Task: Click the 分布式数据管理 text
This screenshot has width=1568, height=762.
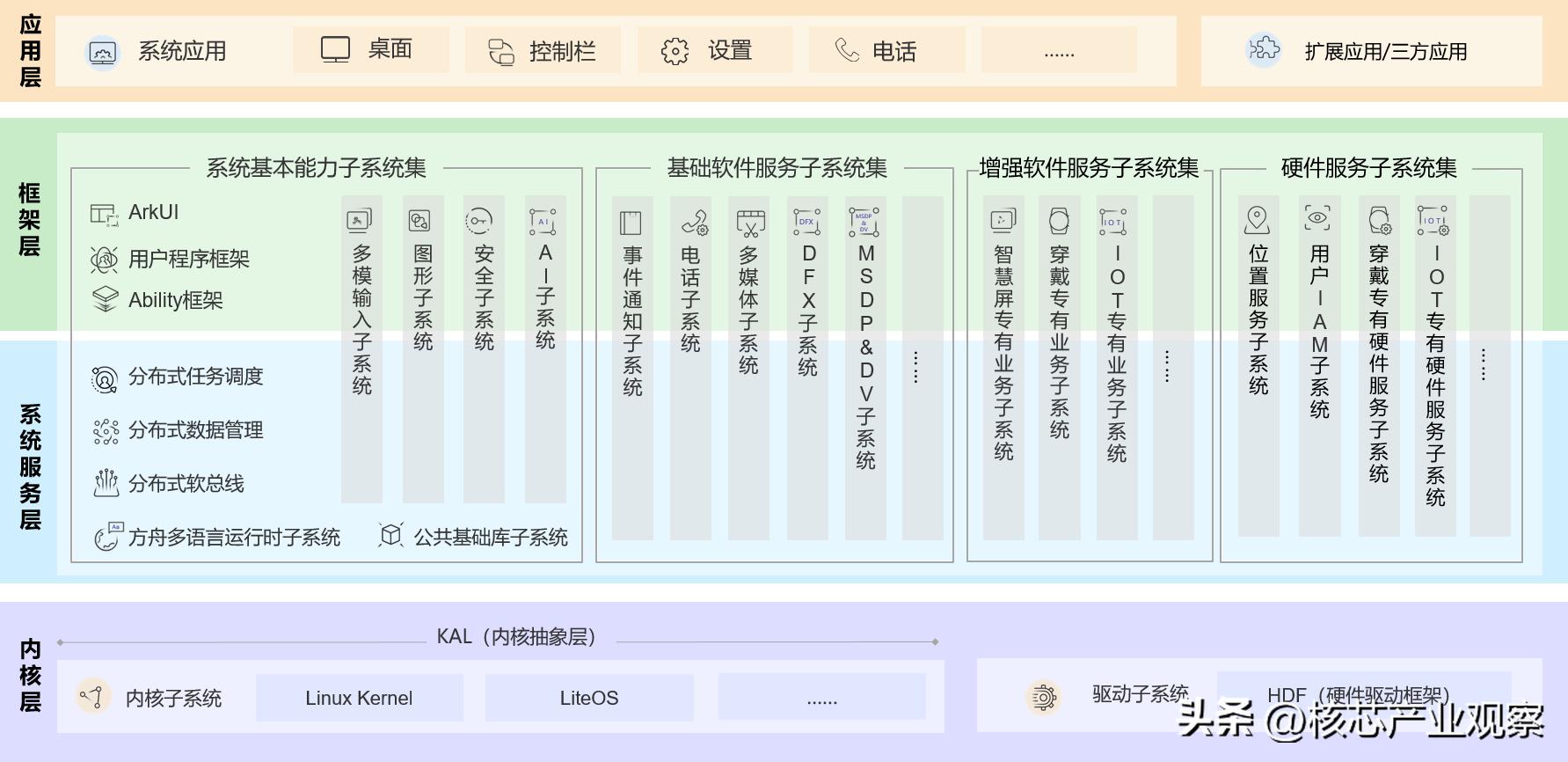Action: pos(196,430)
